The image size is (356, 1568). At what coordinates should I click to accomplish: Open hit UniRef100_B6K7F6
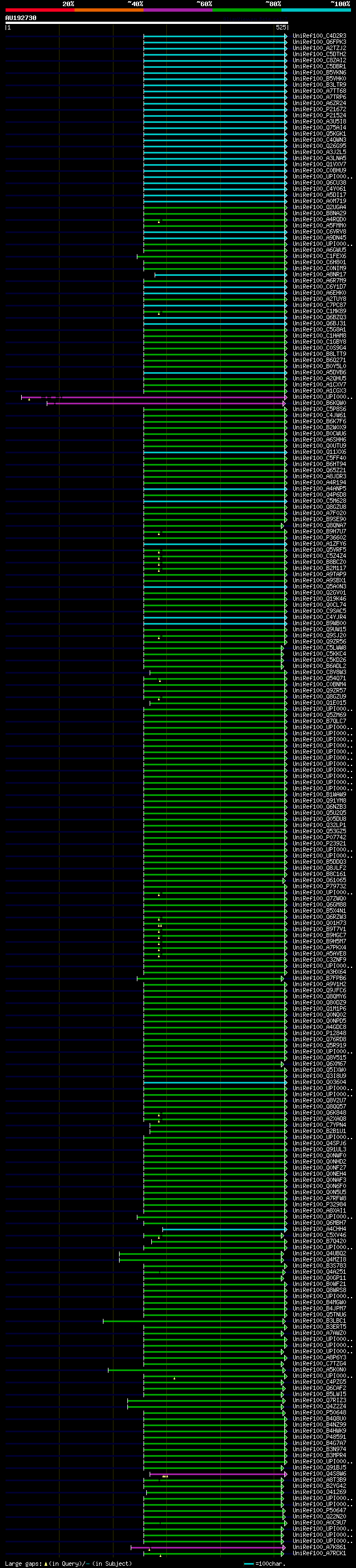tap(319, 422)
